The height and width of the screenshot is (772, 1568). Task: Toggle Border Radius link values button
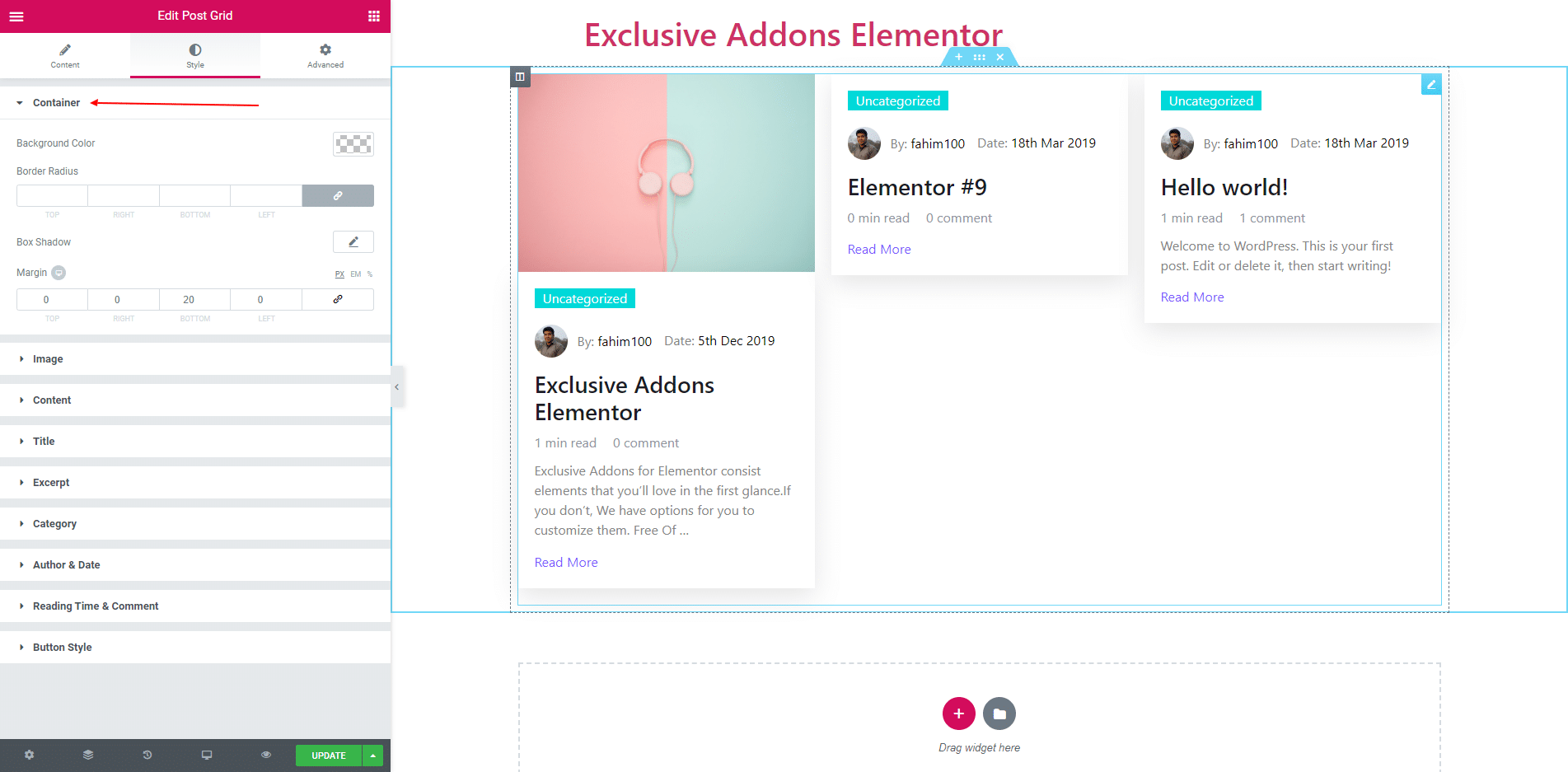point(338,195)
